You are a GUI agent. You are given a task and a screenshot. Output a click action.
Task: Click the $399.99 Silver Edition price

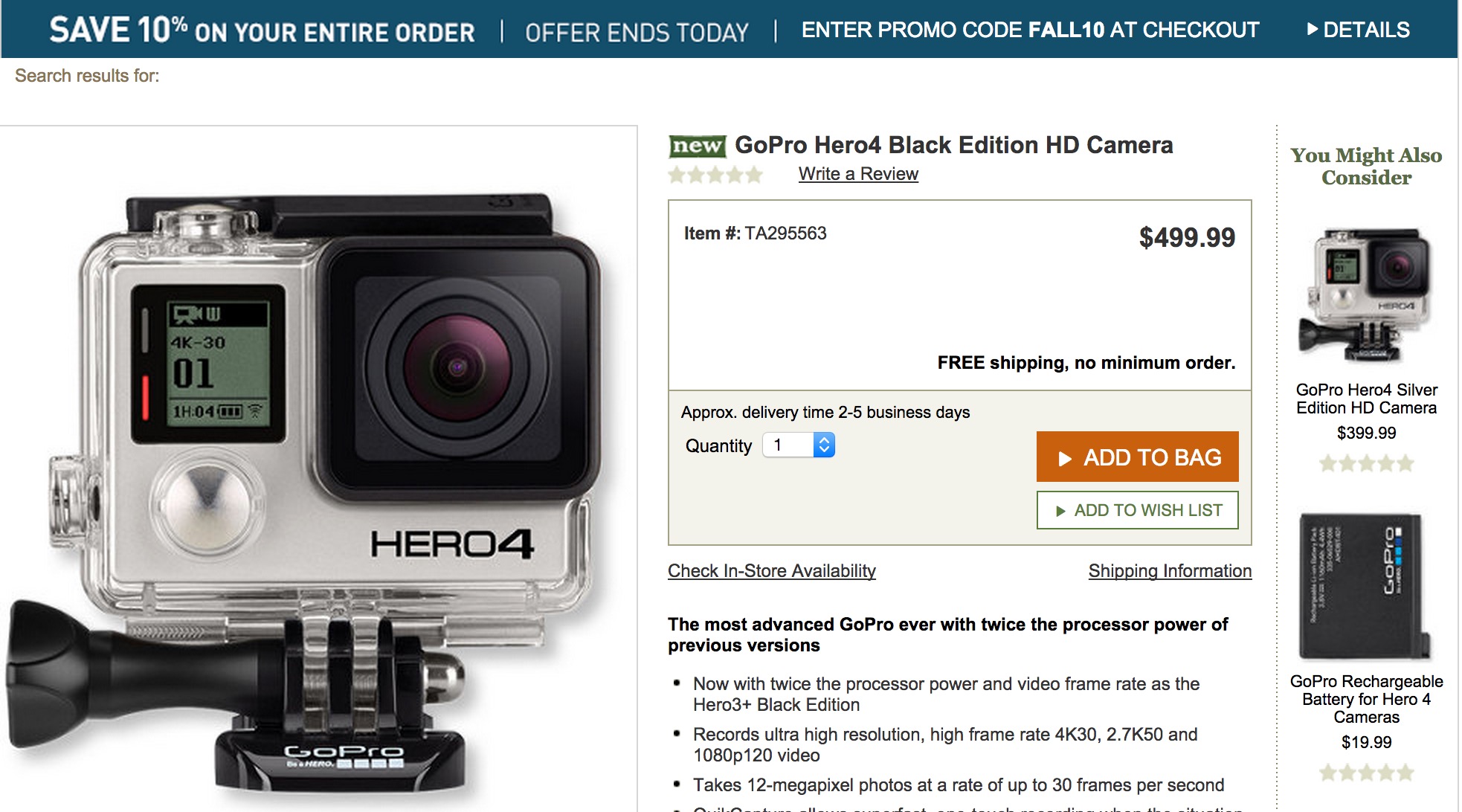(1366, 433)
